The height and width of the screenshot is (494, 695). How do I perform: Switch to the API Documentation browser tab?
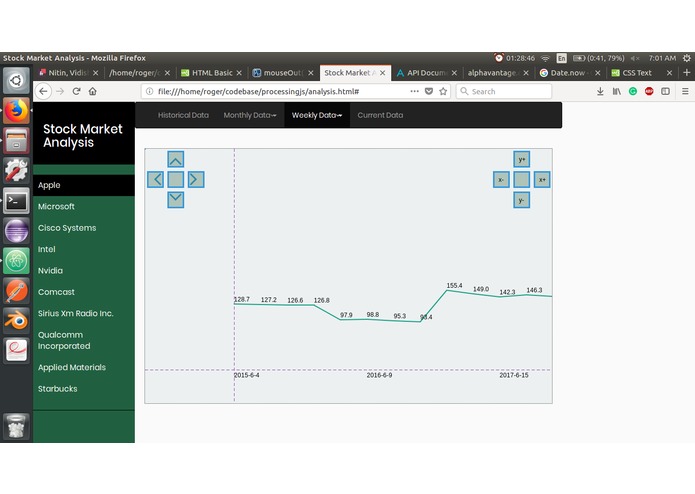tap(427, 73)
